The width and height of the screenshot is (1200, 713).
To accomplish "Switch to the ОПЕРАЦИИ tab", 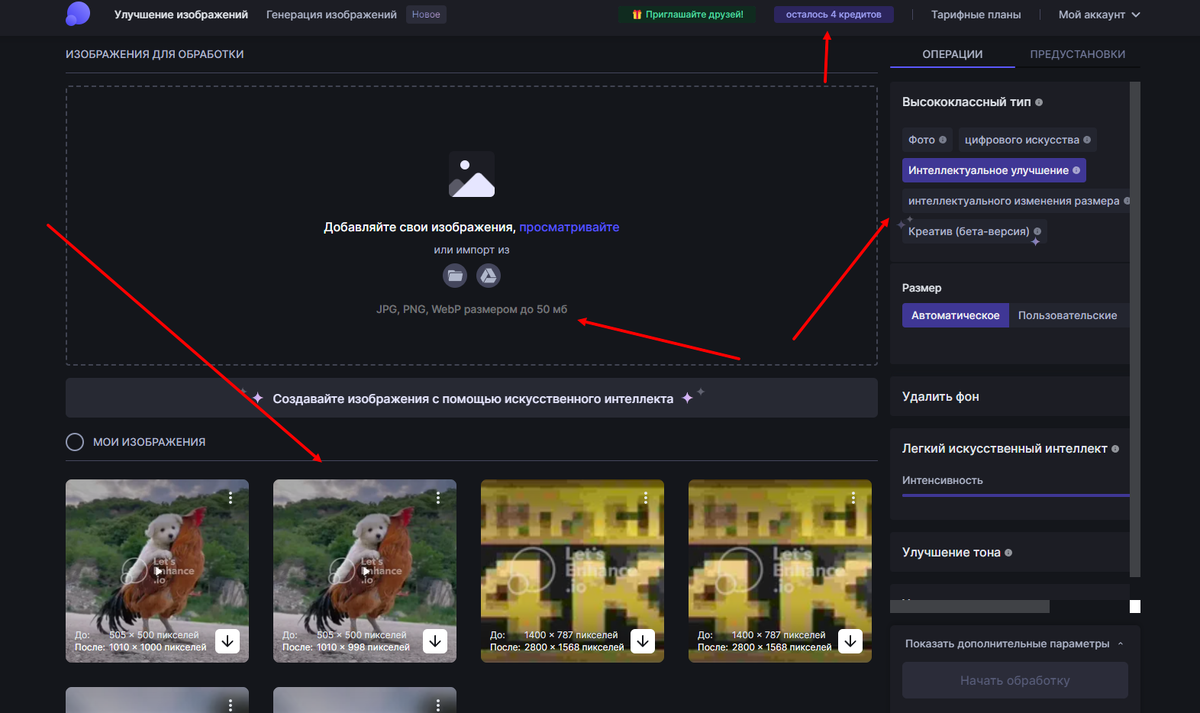I will click(x=952, y=54).
